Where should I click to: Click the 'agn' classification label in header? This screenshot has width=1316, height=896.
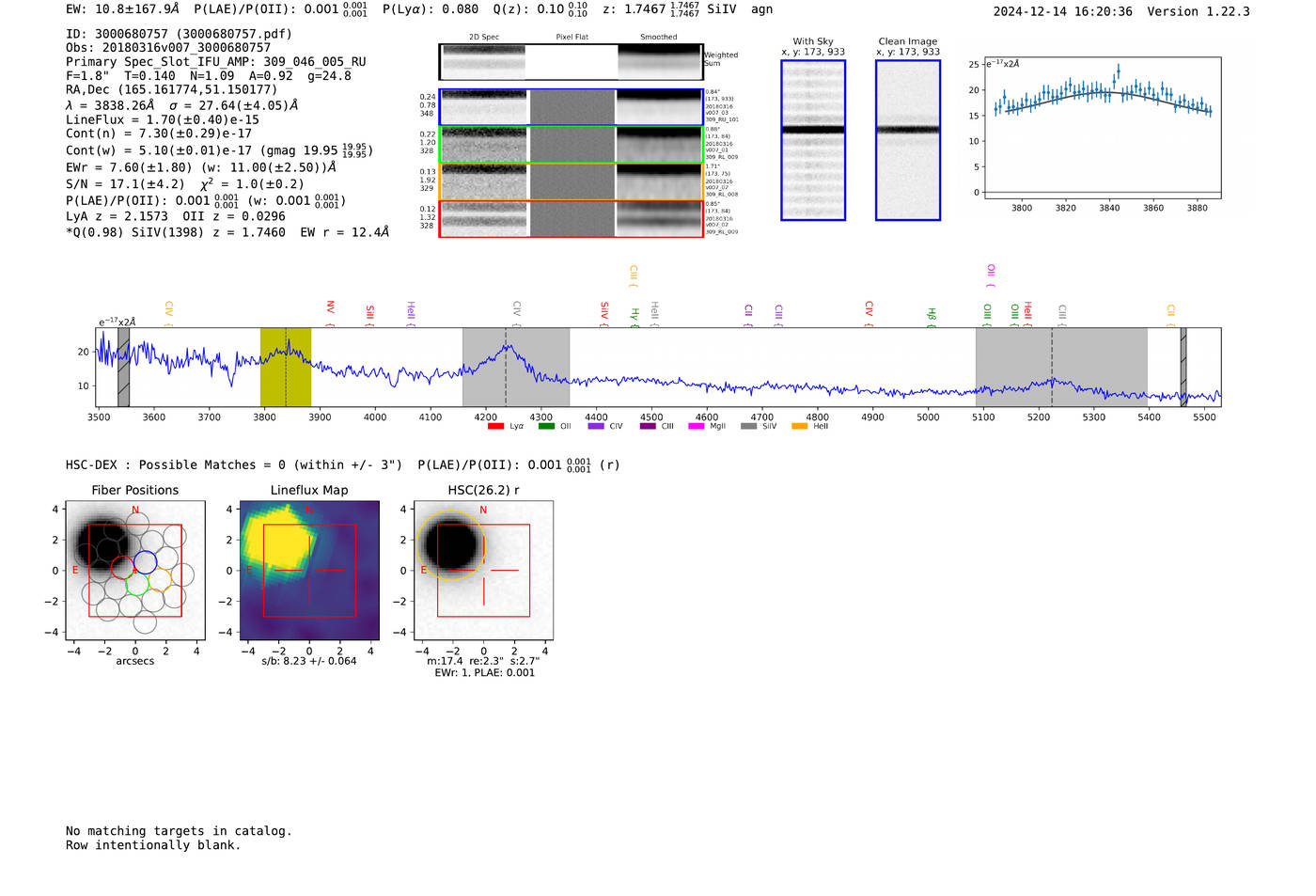click(x=761, y=9)
